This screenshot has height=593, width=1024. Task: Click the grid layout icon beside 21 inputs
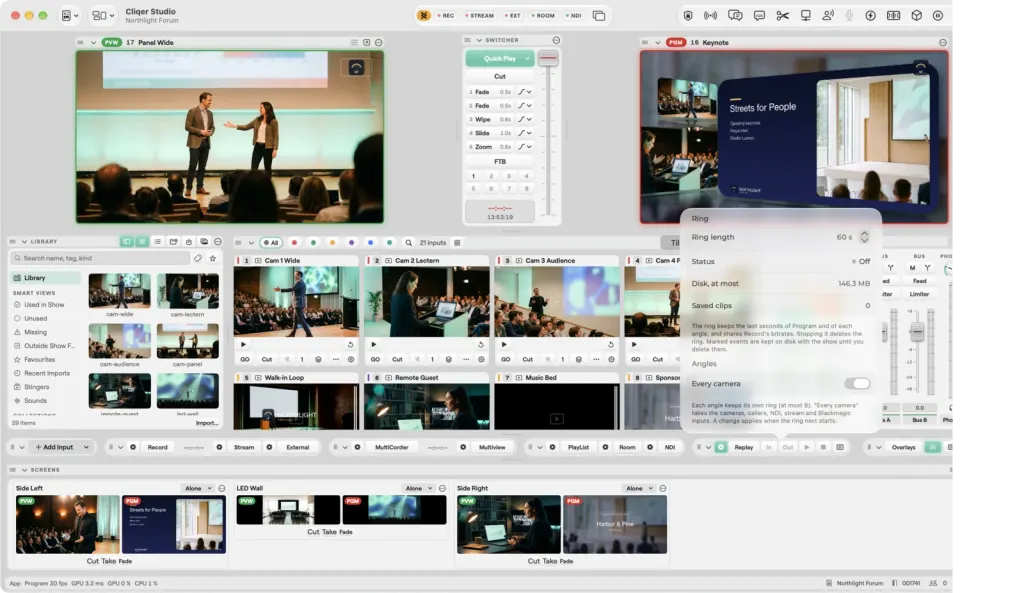click(457, 243)
